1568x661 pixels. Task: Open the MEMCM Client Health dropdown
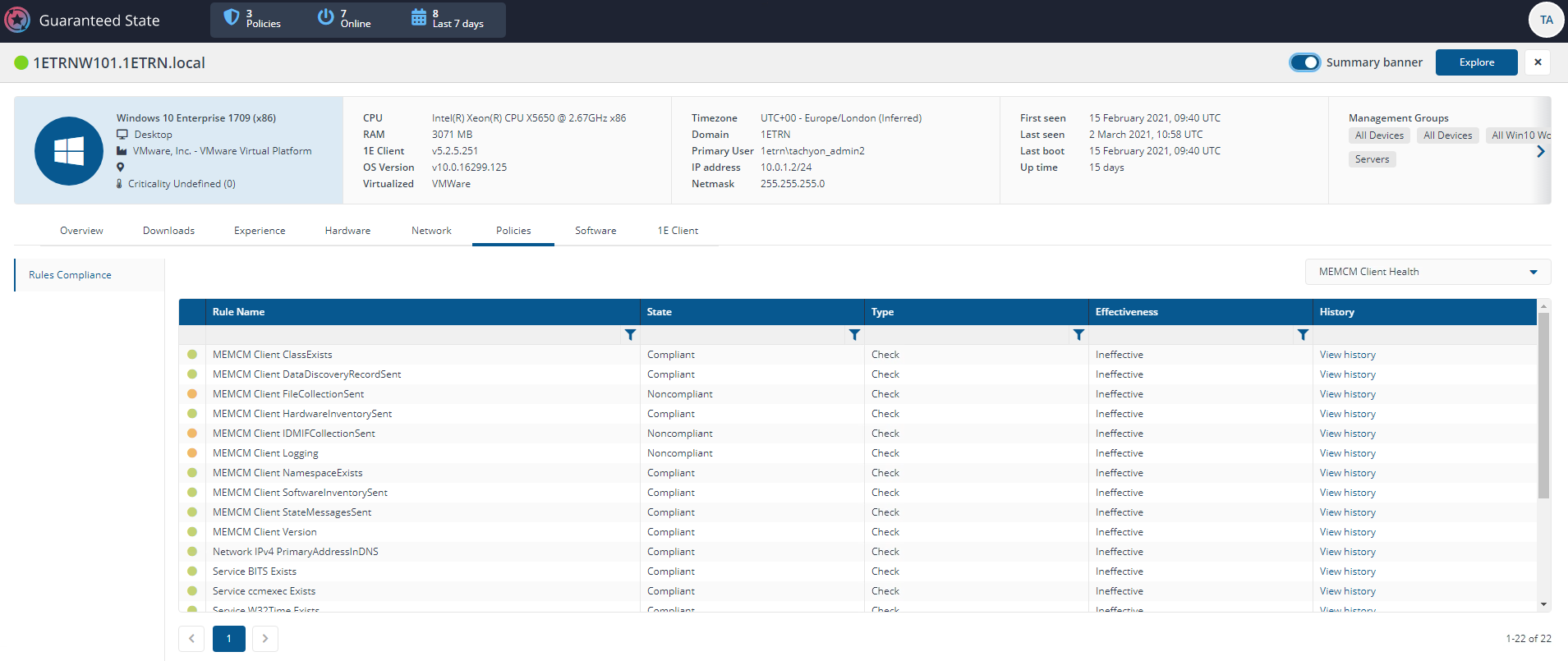coord(1428,272)
